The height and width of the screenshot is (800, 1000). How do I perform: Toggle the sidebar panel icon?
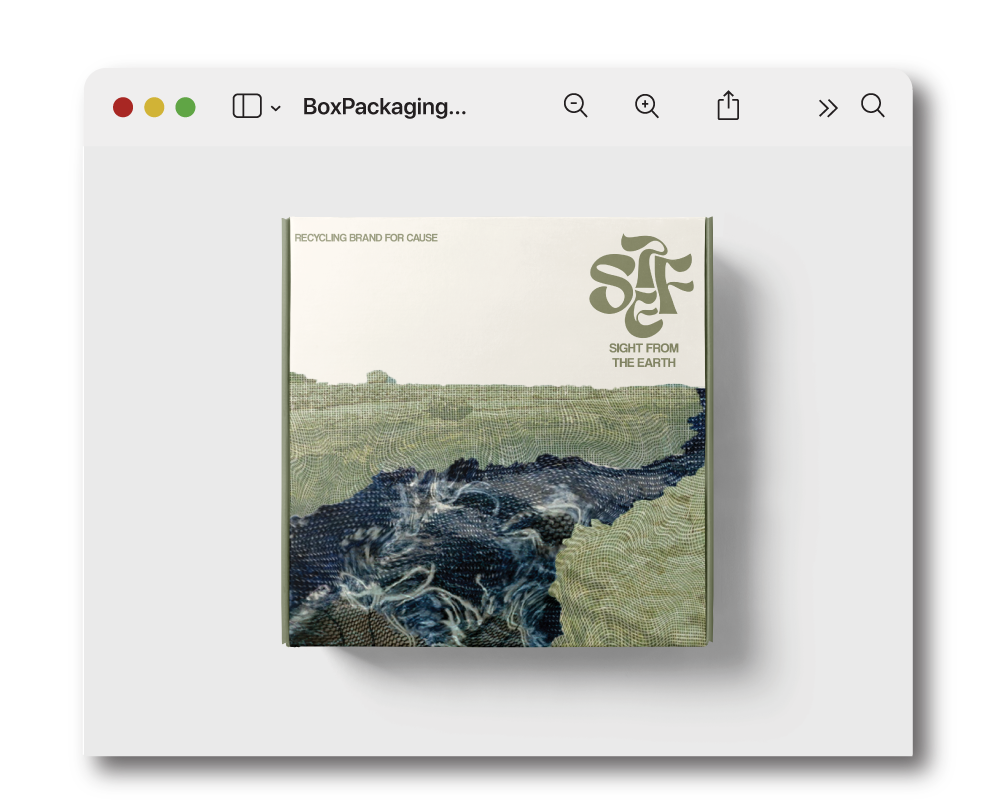[x=246, y=106]
